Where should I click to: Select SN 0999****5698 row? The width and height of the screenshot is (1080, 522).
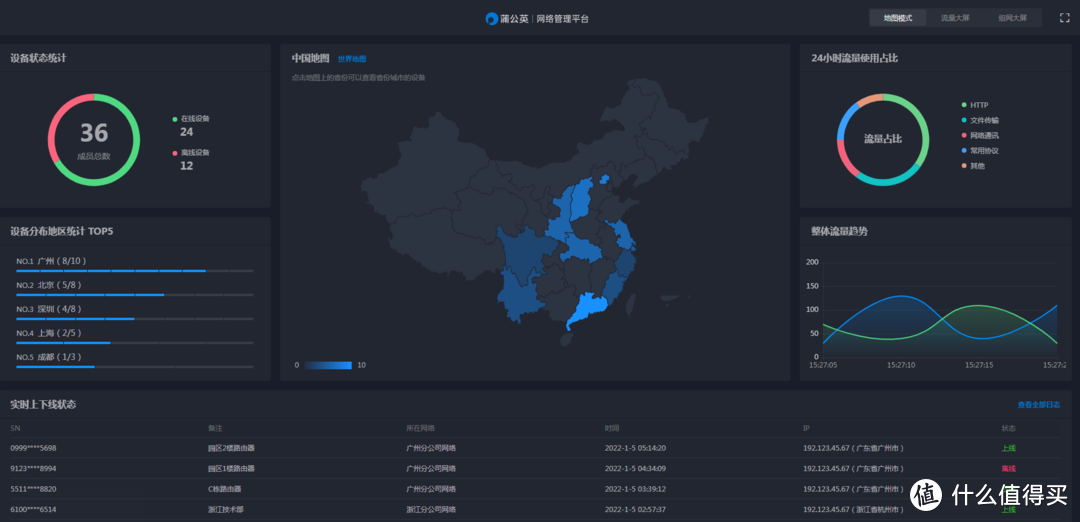[535, 448]
